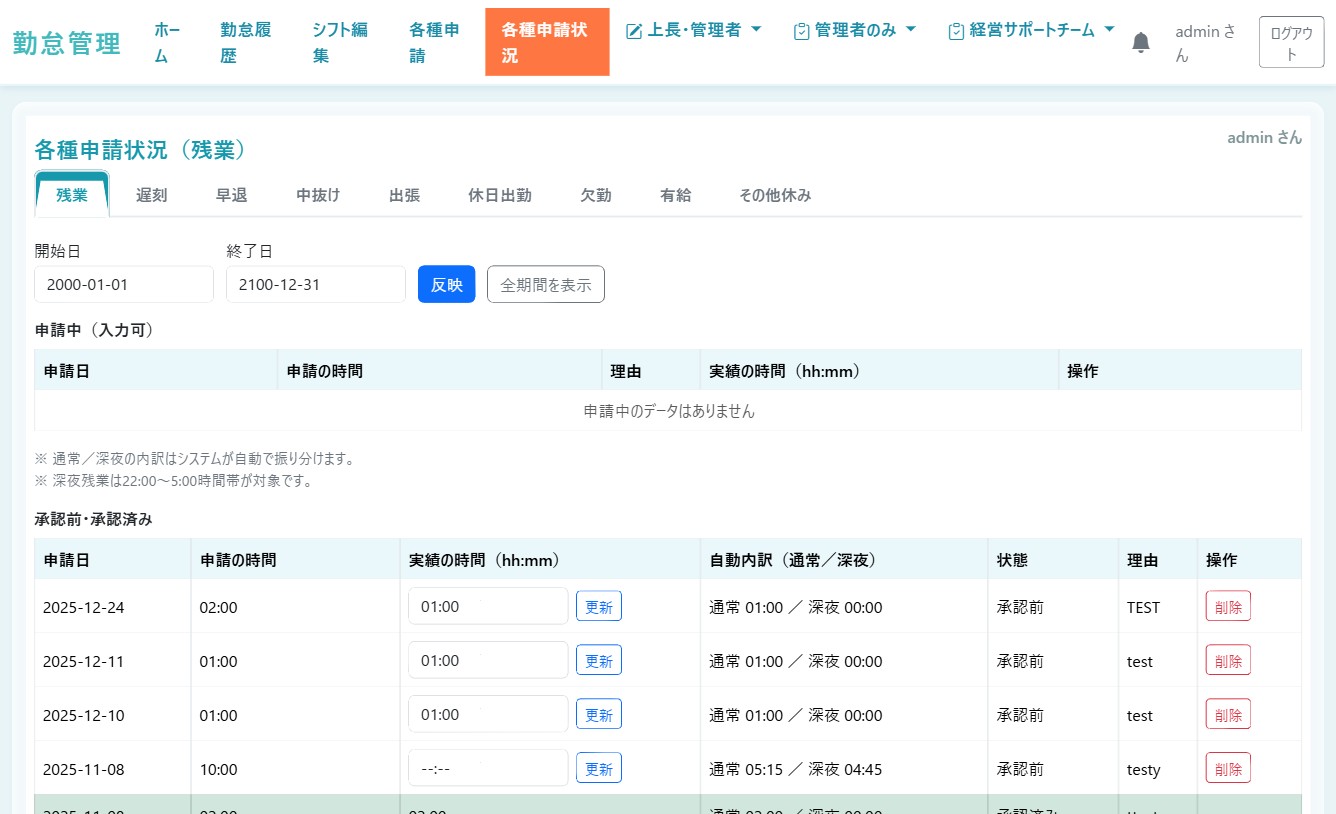Switch to the 遅刻 tab
This screenshot has width=1336, height=814.
tap(152, 195)
